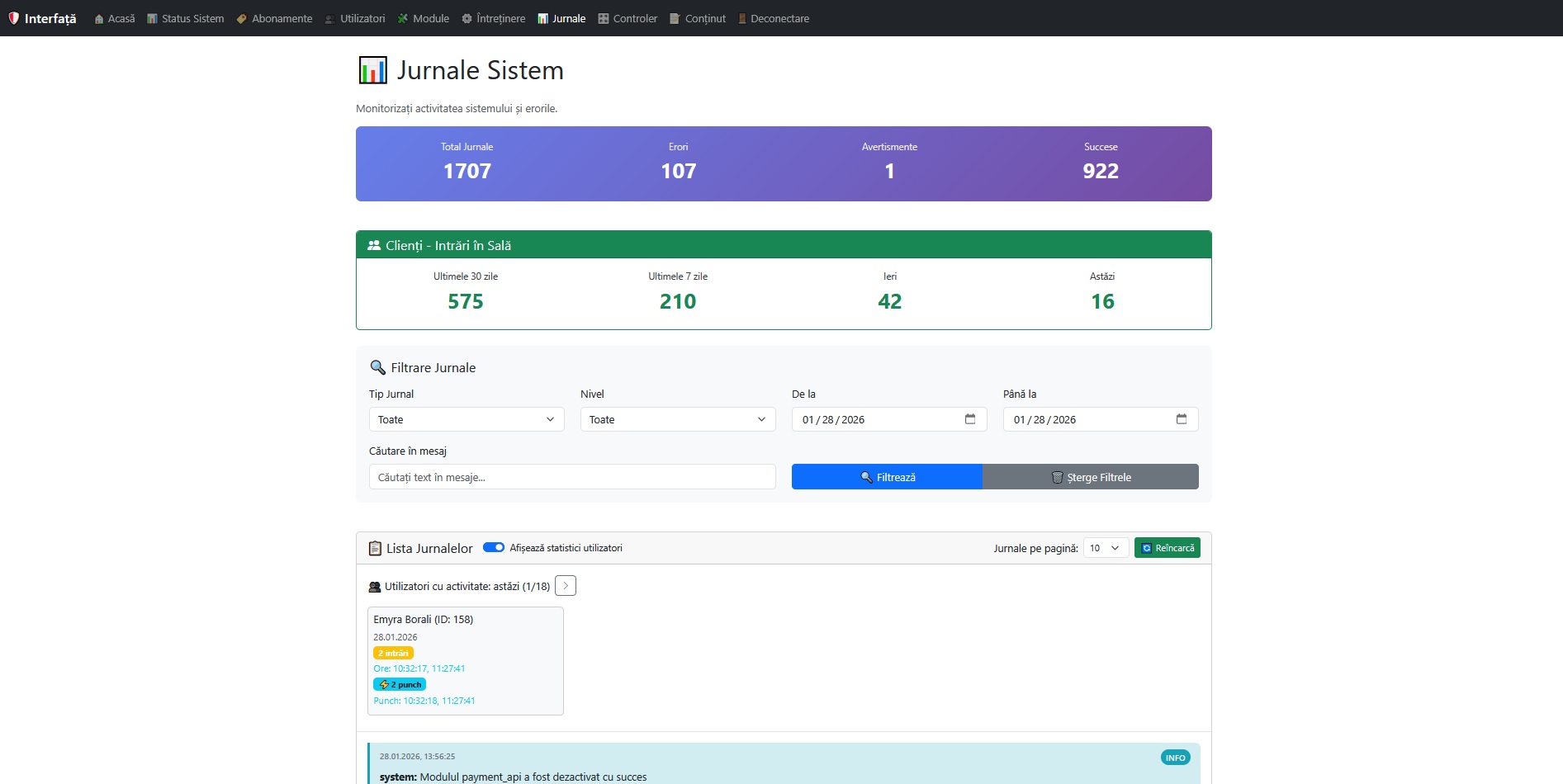The height and width of the screenshot is (784, 1563).
Task: Switch to the Status Sistem menu item
Action: click(x=185, y=17)
